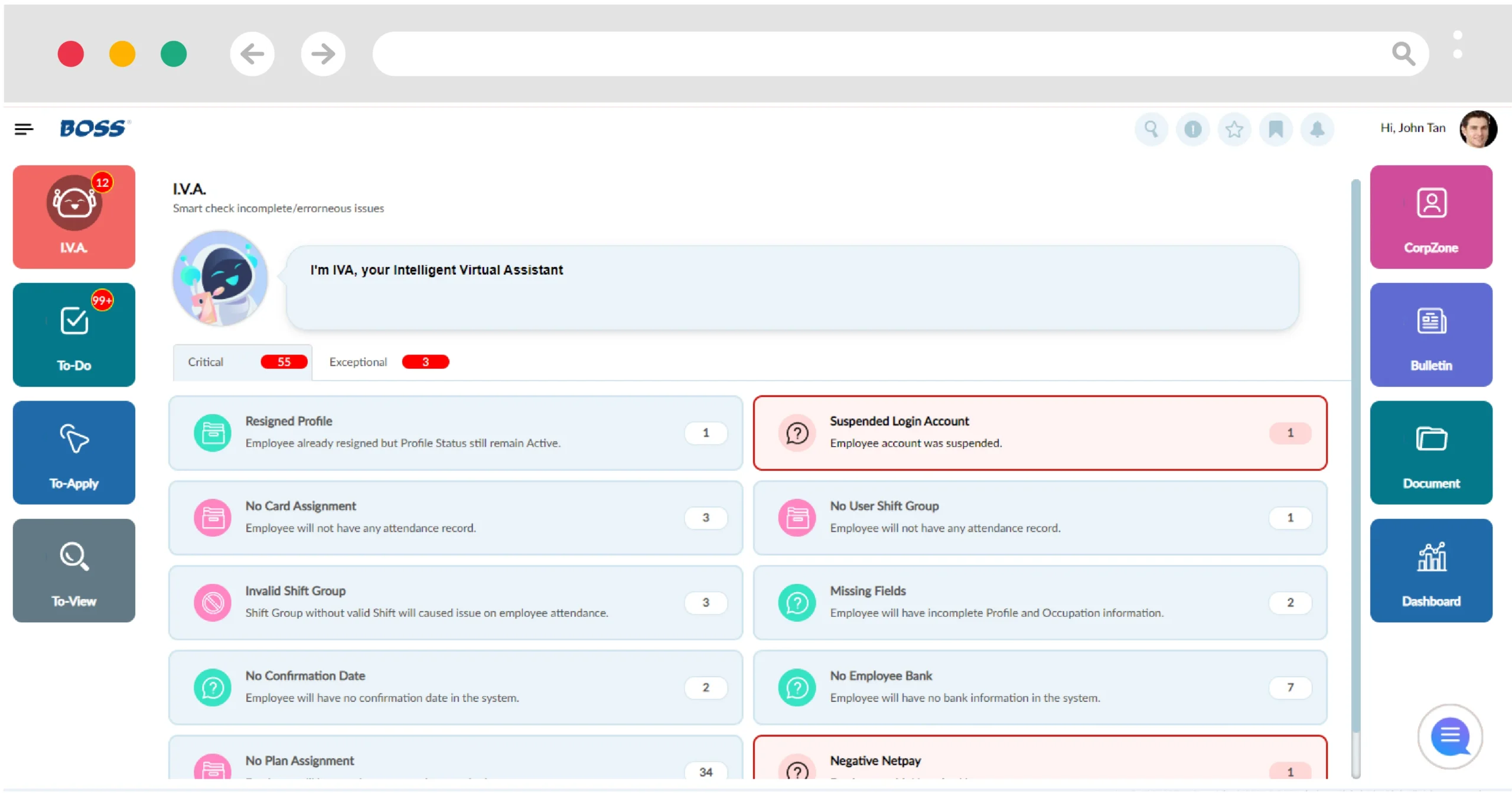The image size is (1512, 793).
Task: Click the red 3 badge on Exceptional
Action: (x=425, y=362)
